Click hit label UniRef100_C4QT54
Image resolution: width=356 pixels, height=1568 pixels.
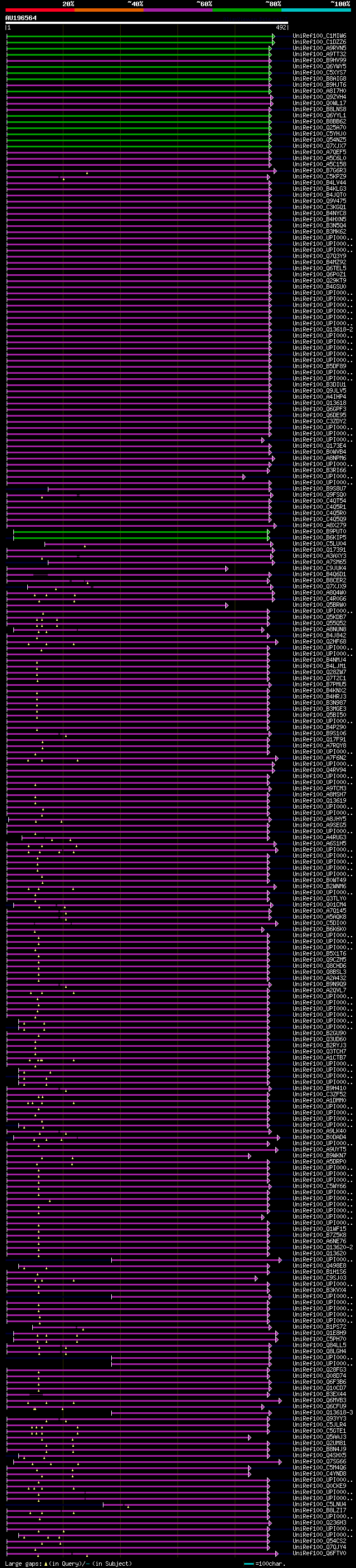[x=319, y=501]
